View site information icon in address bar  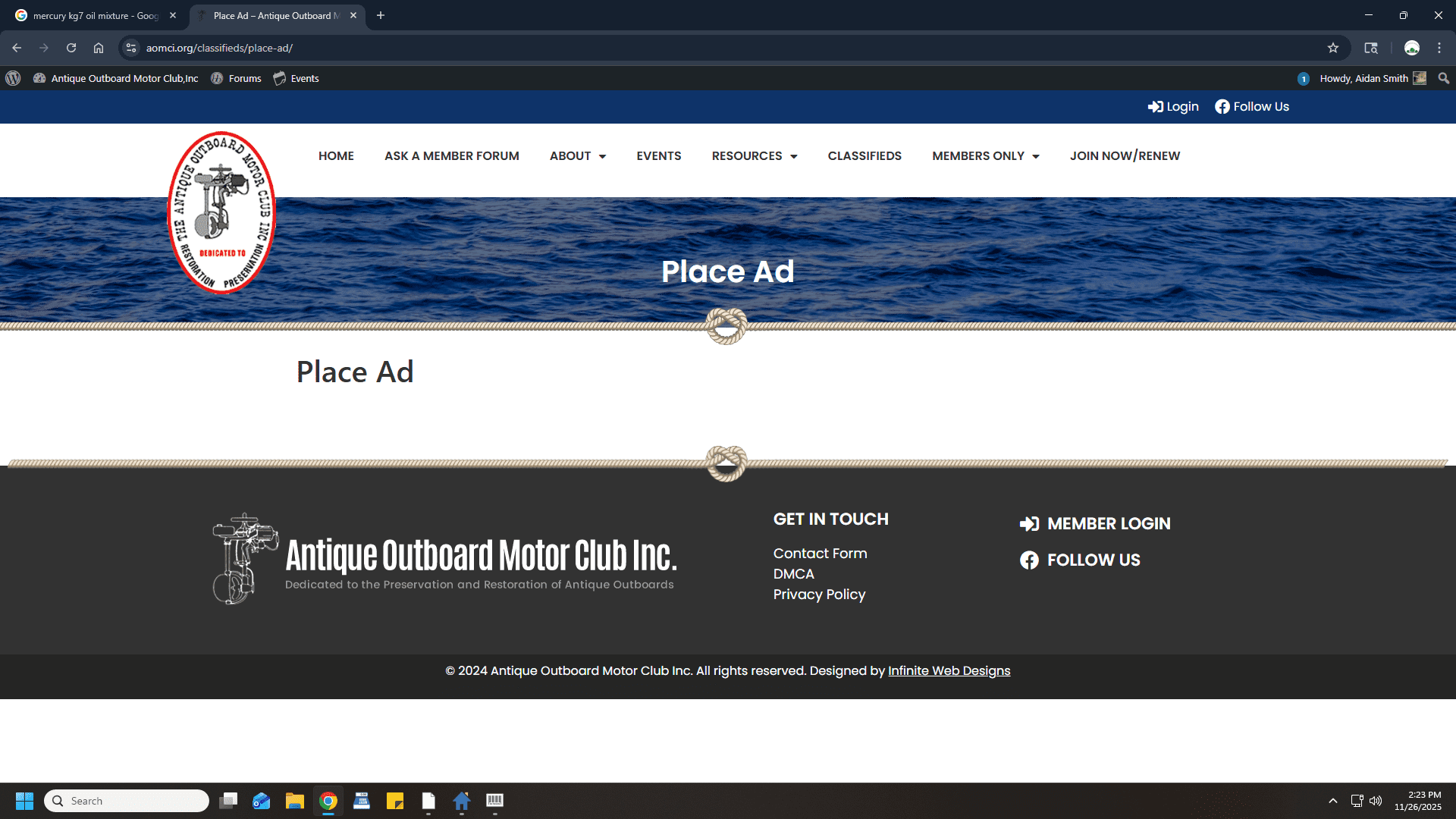[131, 48]
